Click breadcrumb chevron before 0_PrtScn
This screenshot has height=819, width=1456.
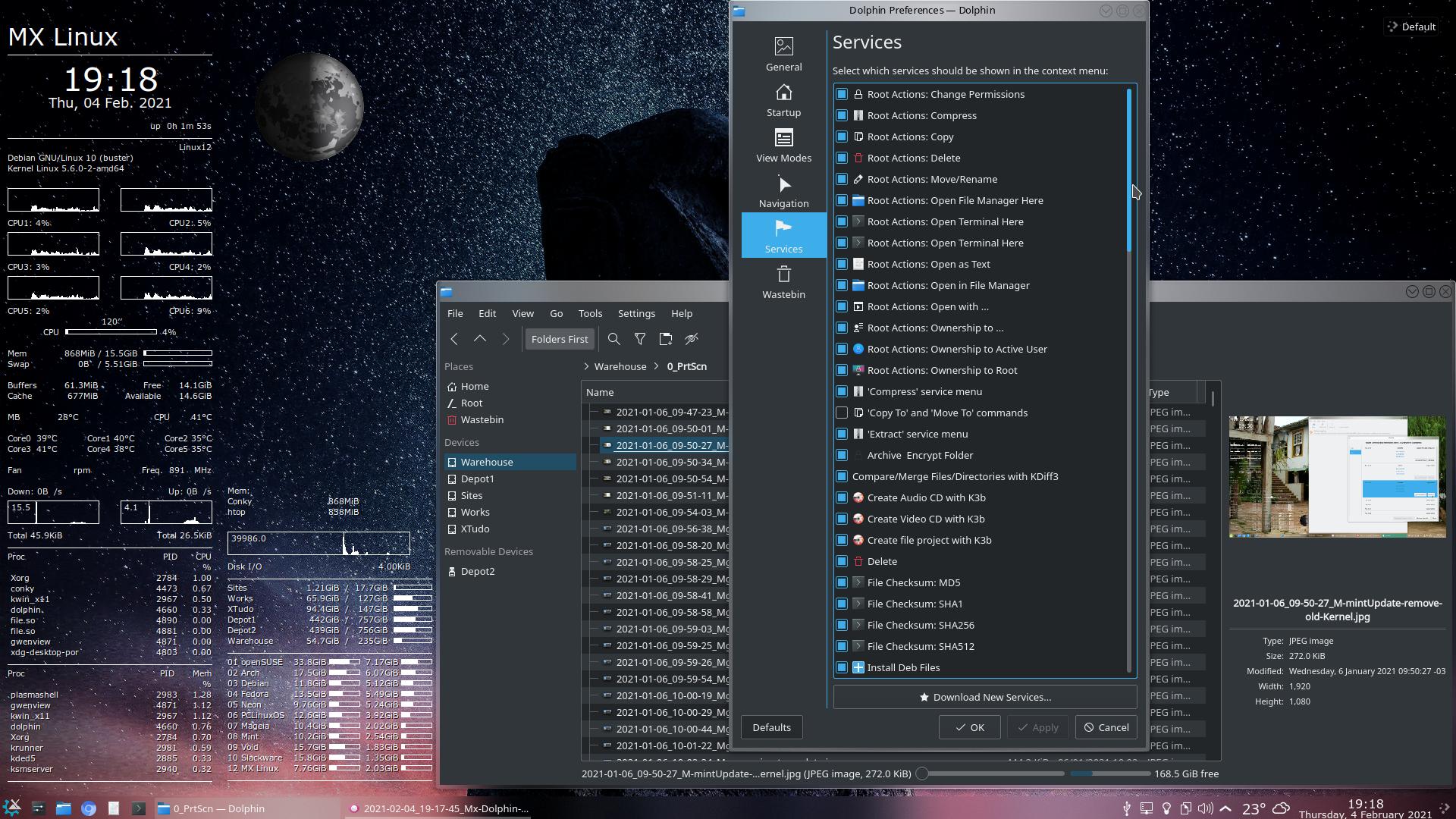[x=657, y=366]
